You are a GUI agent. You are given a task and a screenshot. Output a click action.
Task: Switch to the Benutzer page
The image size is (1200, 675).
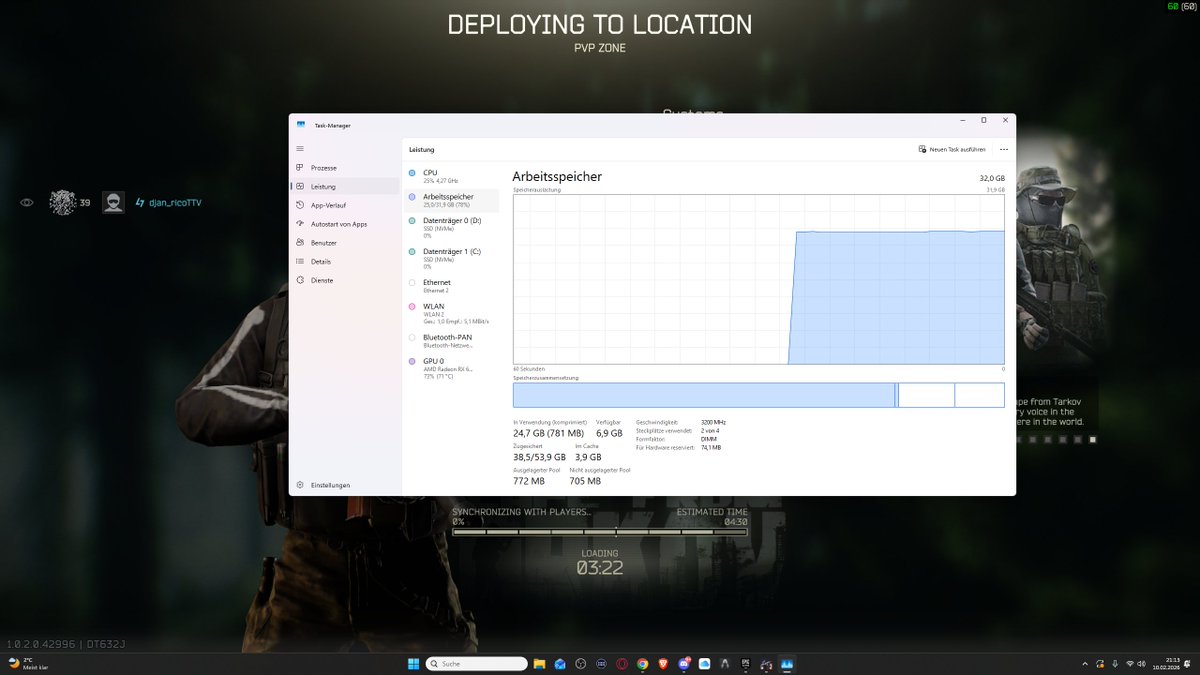click(x=344, y=243)
